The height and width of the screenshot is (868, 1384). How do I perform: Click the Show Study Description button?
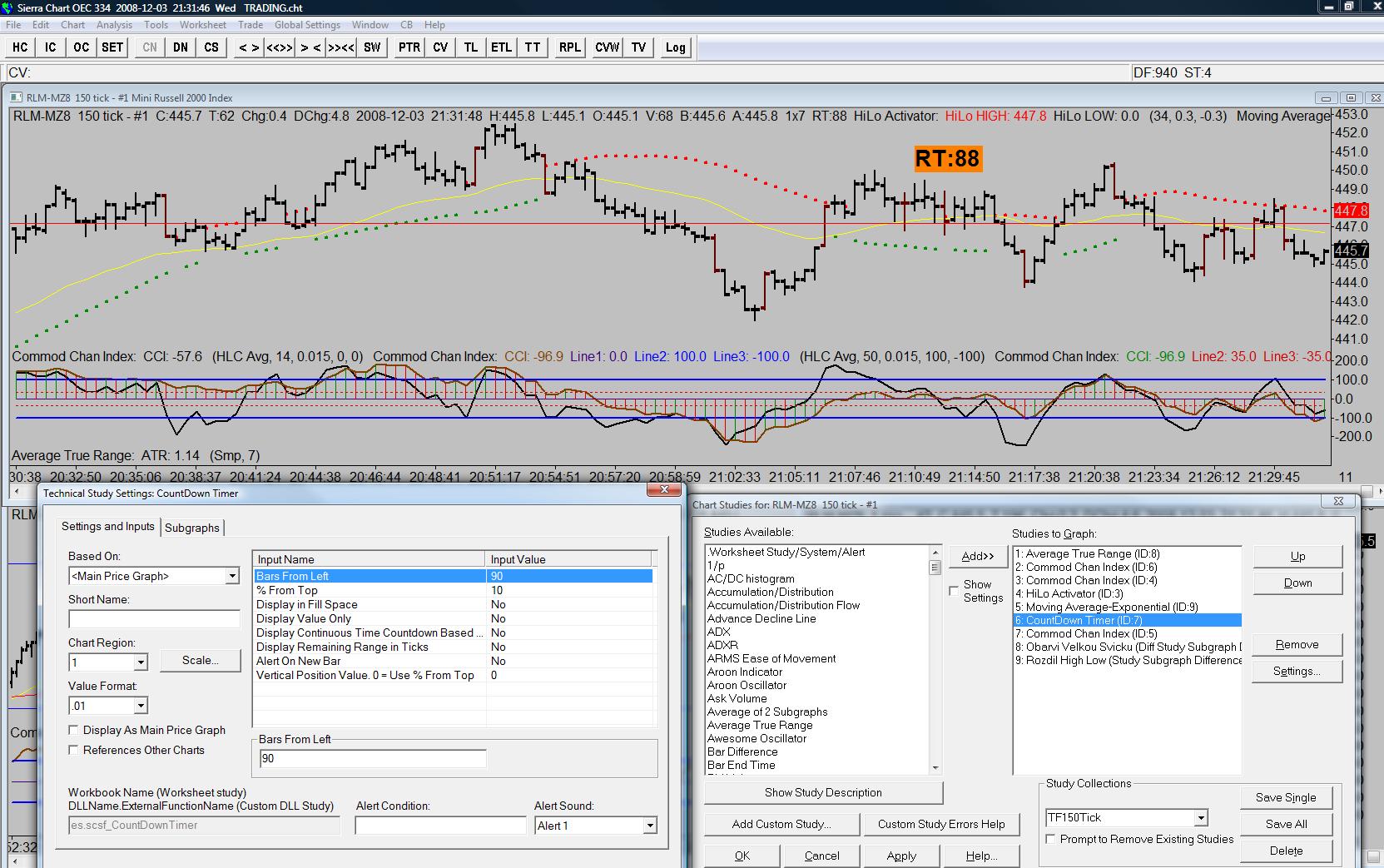click(x=823, y=792)
